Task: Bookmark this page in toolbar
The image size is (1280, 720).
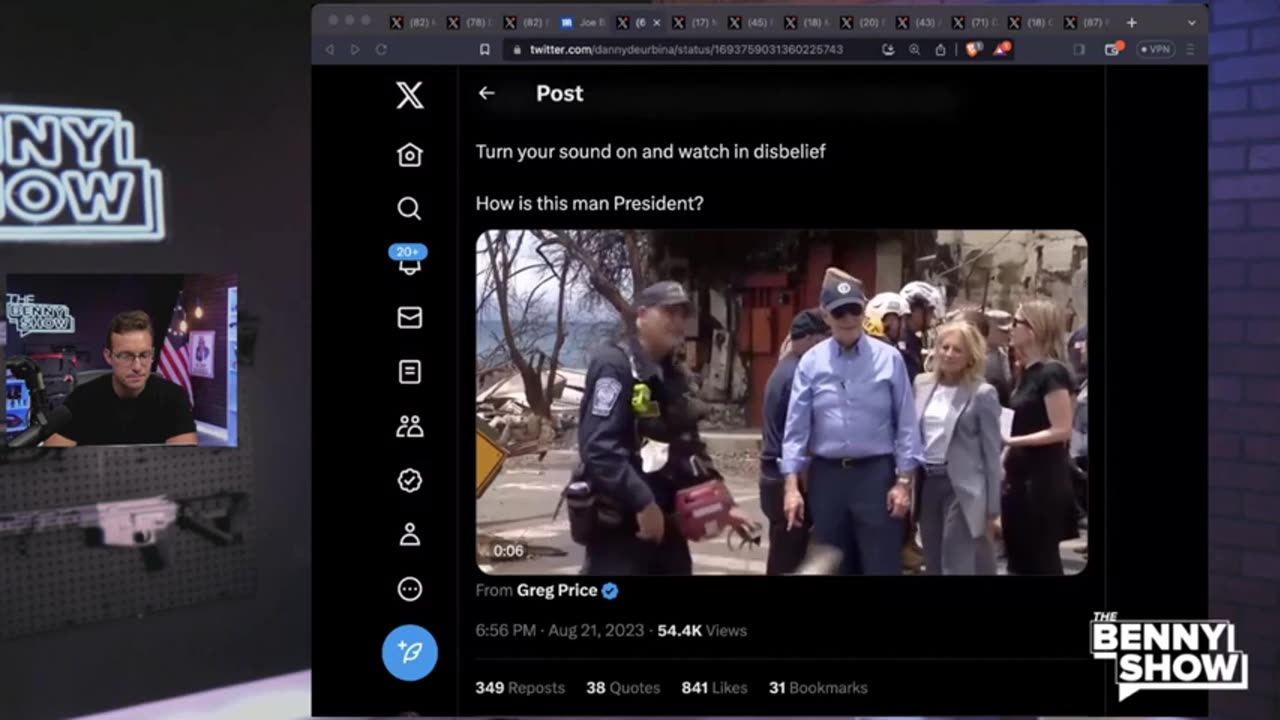Action: (x=485, y=49)
